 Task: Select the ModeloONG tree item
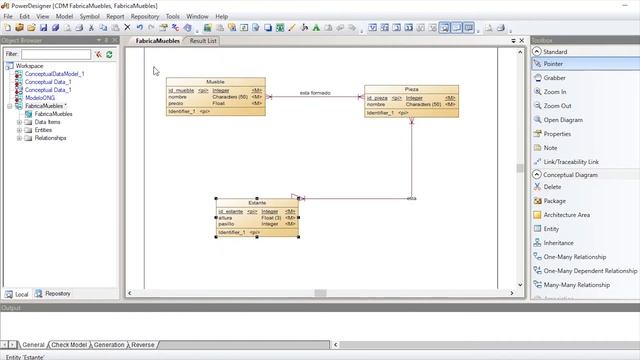[40, 98]
